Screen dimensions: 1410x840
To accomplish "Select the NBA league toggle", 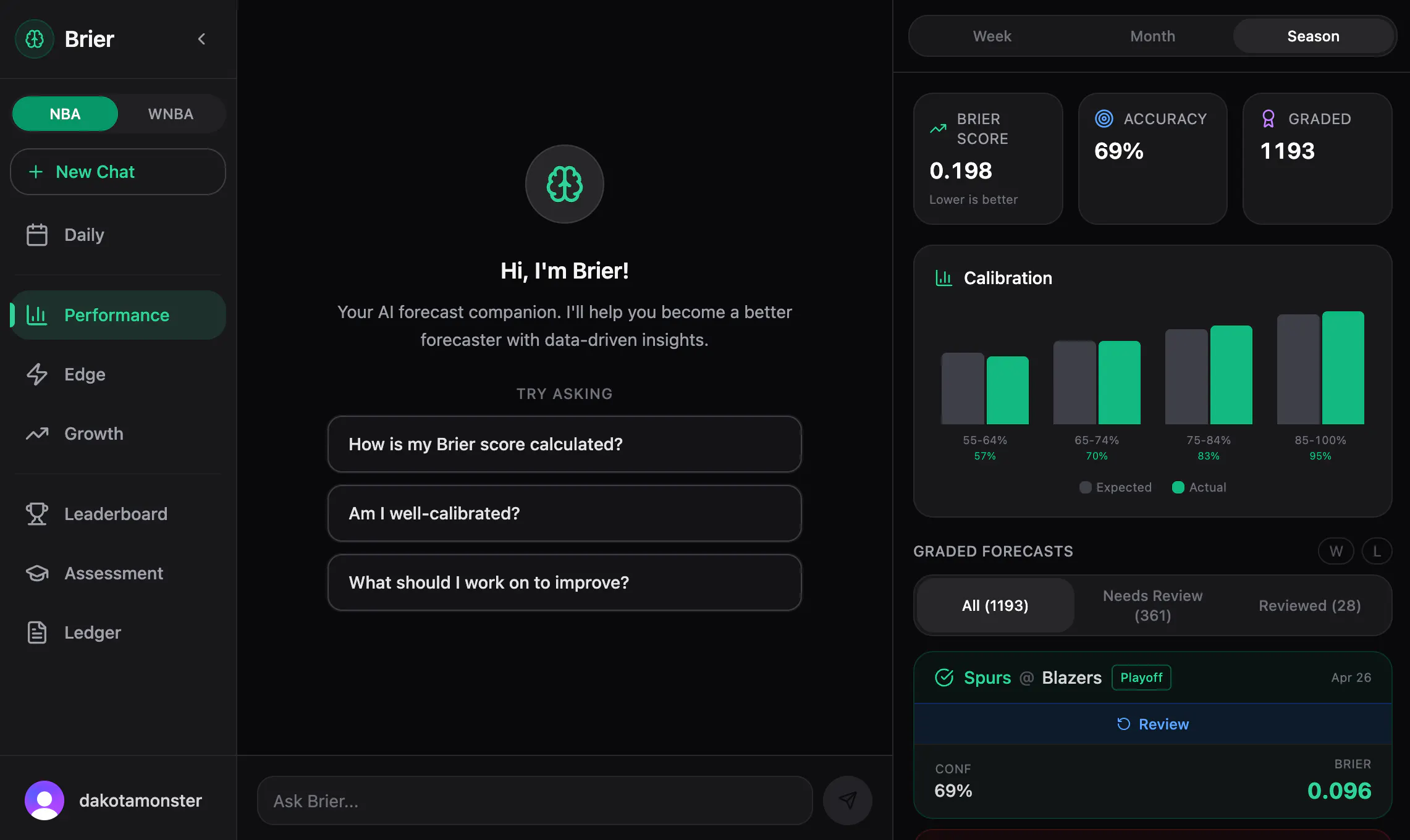I will pyautogui.click(x=65, y=114).
